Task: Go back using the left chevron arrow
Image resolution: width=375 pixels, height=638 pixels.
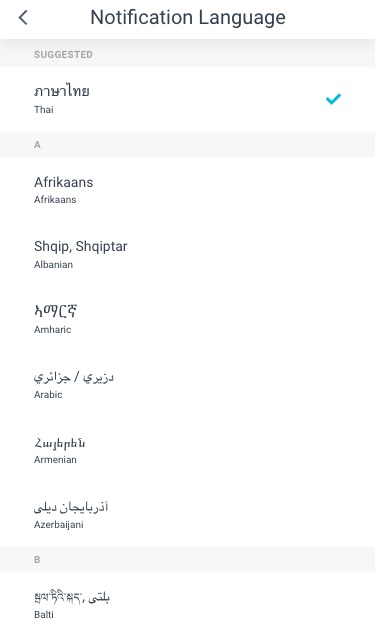Action: pyautogui.click(x=23, y=17)
